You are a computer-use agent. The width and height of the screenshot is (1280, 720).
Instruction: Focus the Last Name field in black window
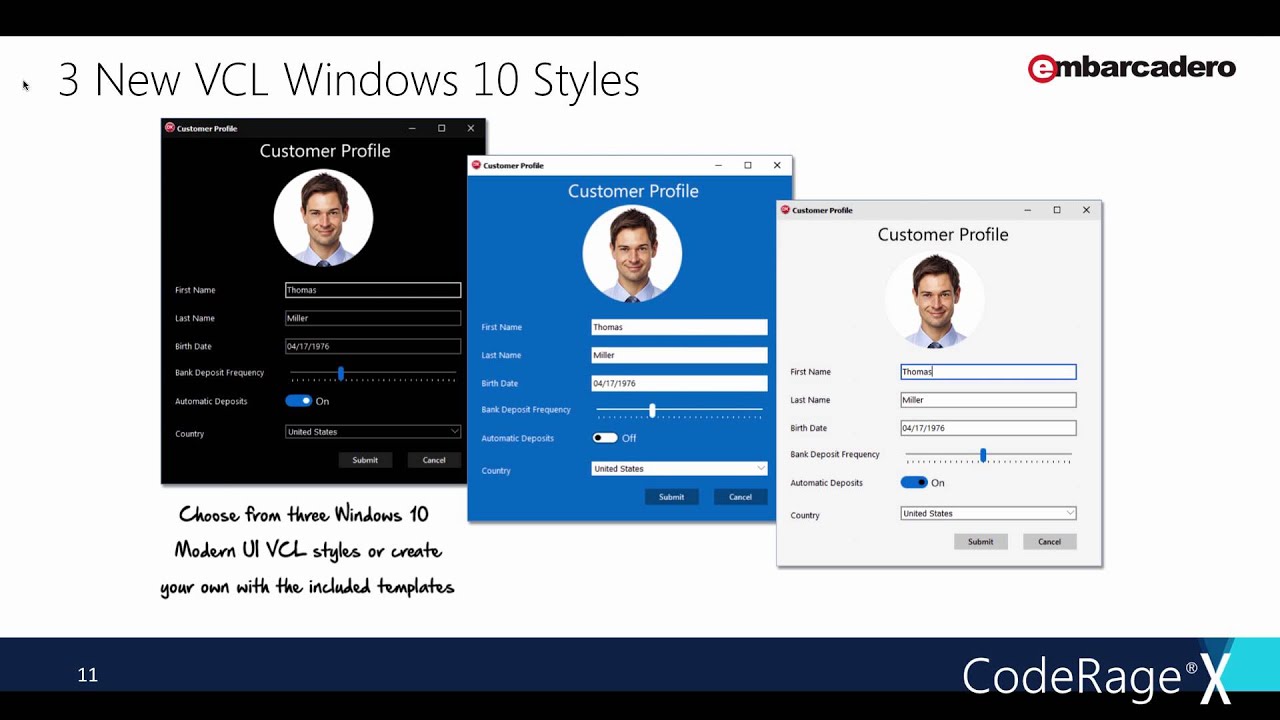pyautogui.click(x=373, y=318)
